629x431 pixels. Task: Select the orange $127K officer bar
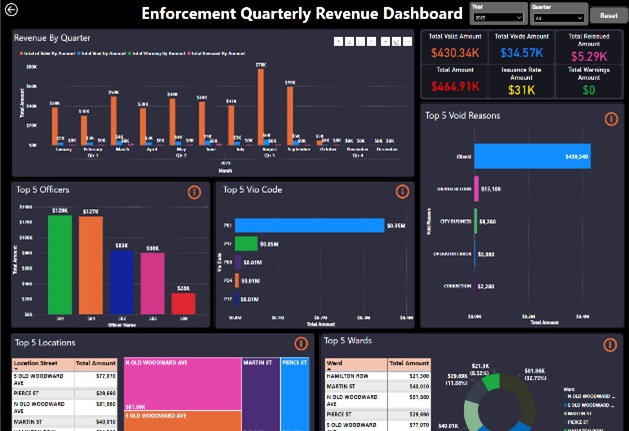91,265
